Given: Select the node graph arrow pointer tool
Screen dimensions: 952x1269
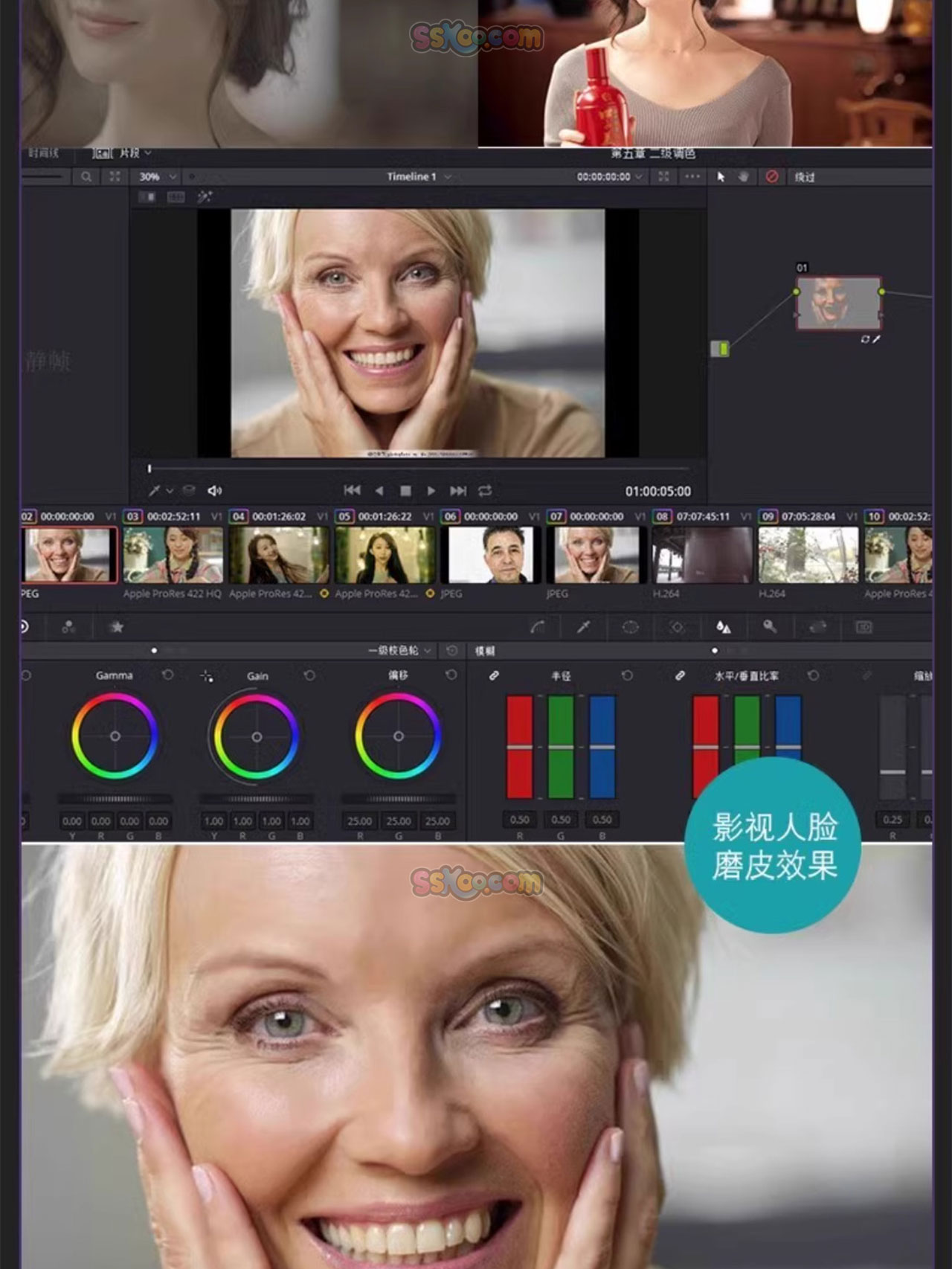Looking at the screenshot, I should tap(721, 177).
